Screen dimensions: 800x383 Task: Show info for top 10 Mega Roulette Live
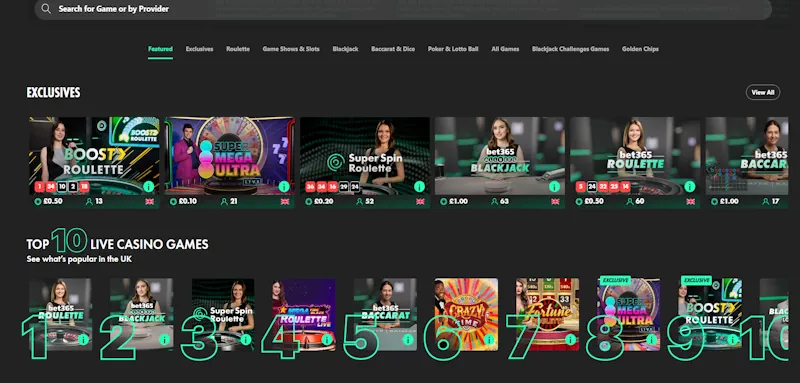coord(327,340)
